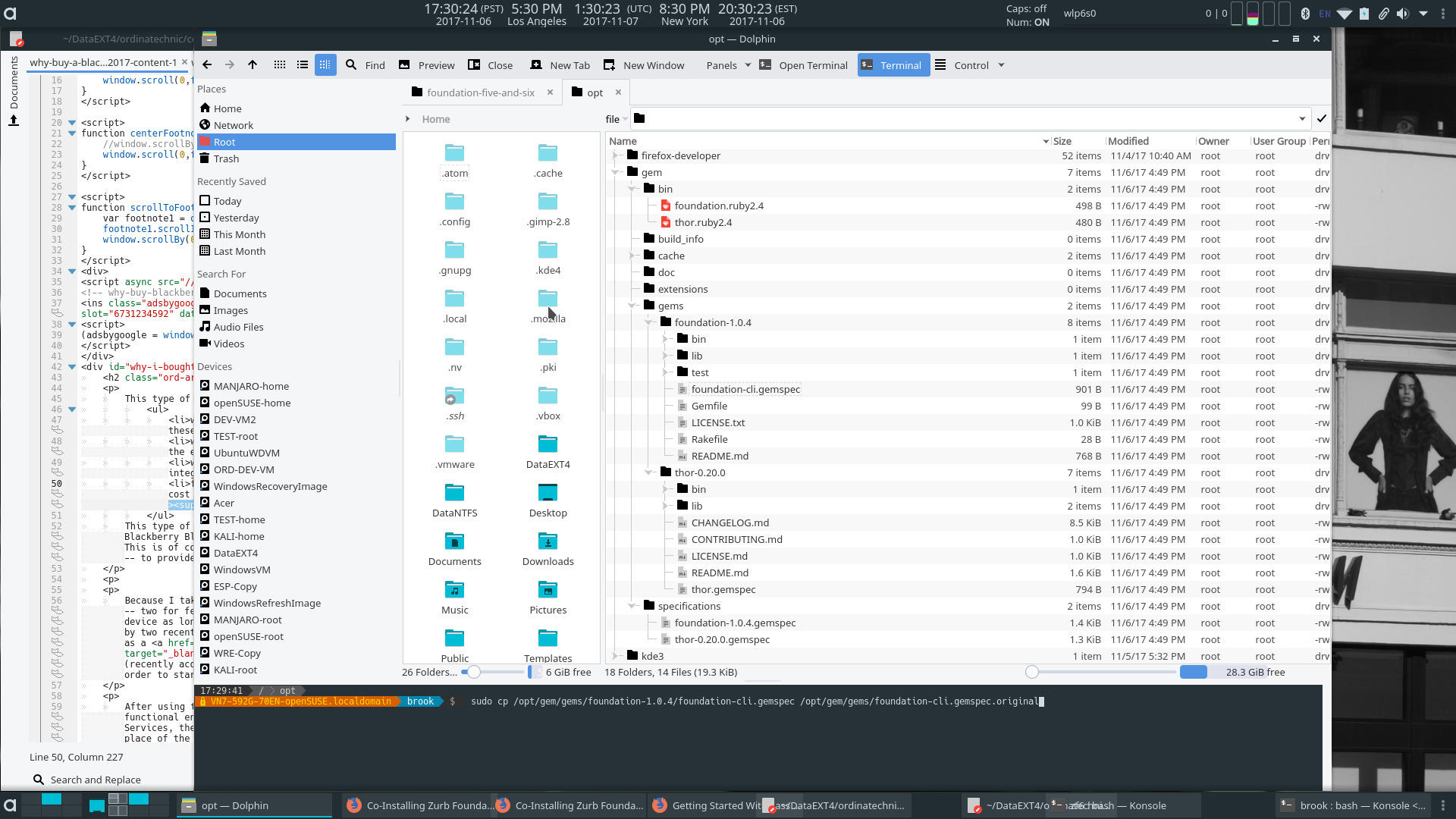Open volume control in system tray
The image size is (1456, 819).
click(1403, 13)
